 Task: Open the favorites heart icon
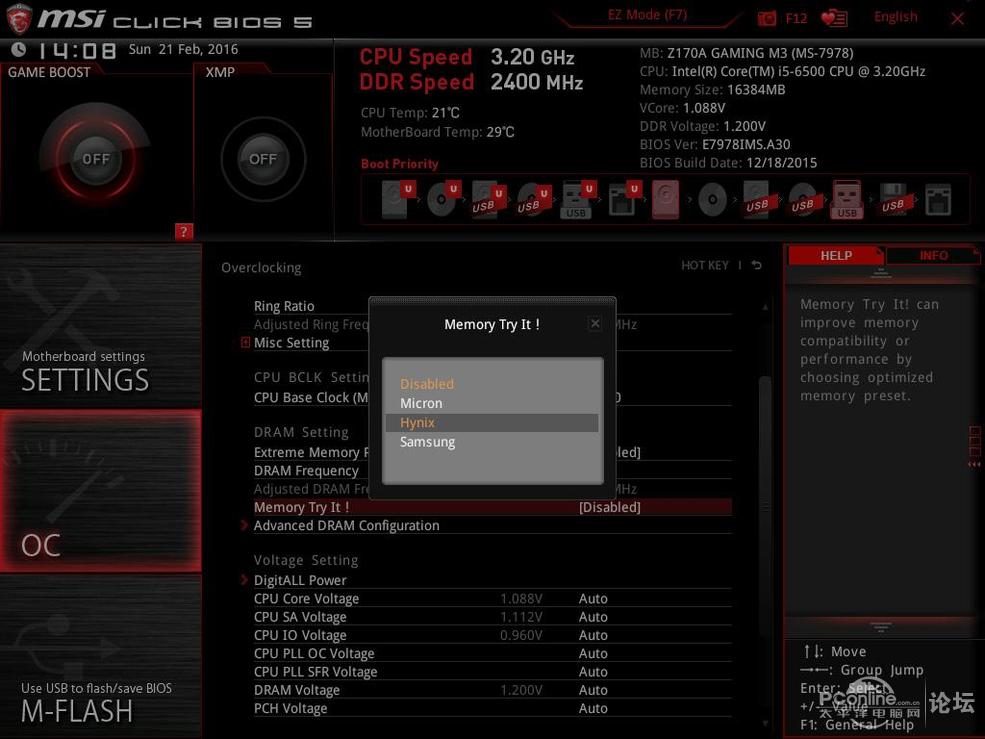click(x=834, y=18)
